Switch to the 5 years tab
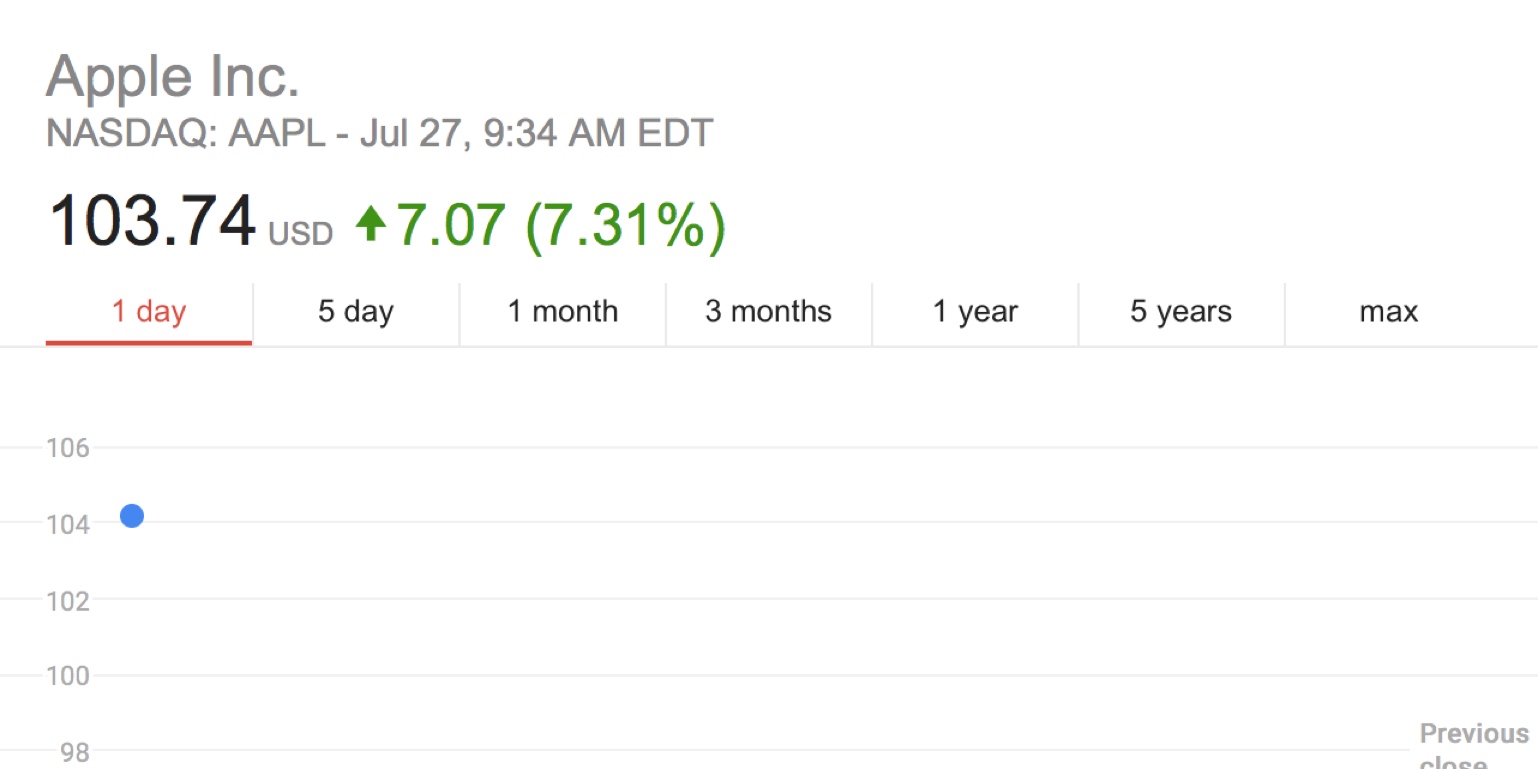The height and width of the screenshot is (769, 1538). 1181,312
